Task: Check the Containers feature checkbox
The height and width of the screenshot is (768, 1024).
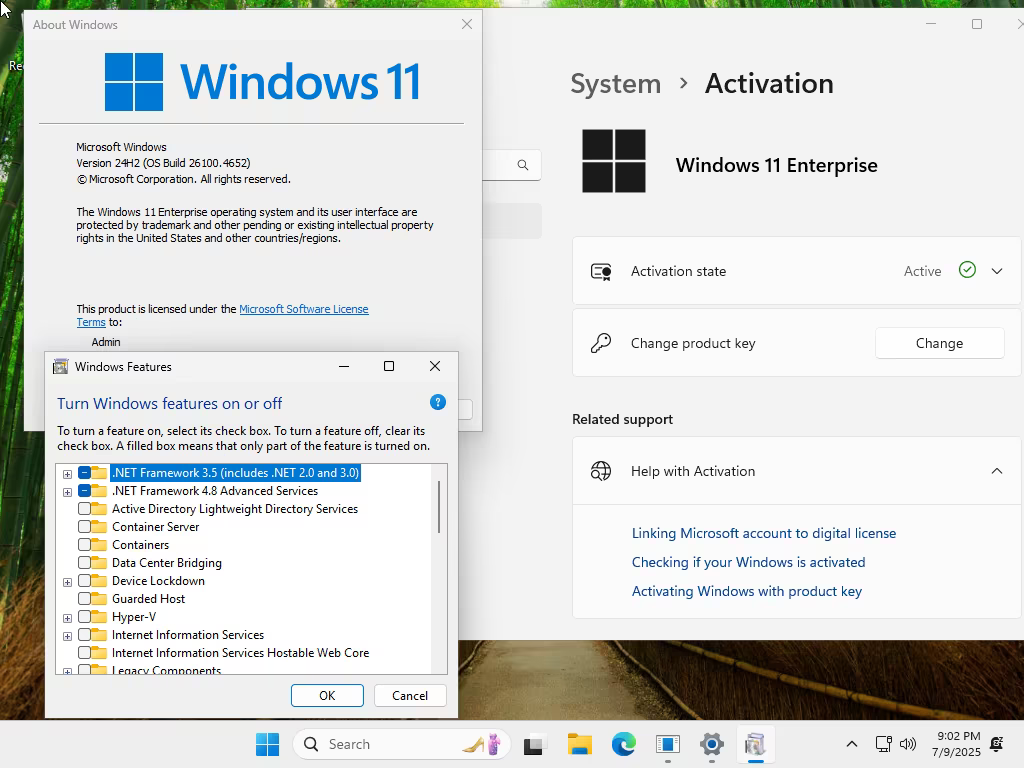Action: click(84, 545)
